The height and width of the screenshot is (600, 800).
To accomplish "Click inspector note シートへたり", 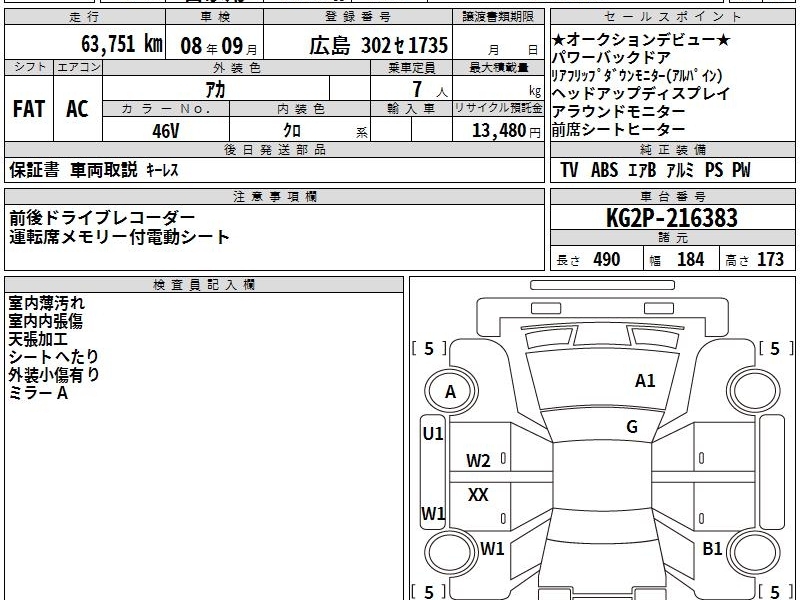I will (x=54, y=357).
